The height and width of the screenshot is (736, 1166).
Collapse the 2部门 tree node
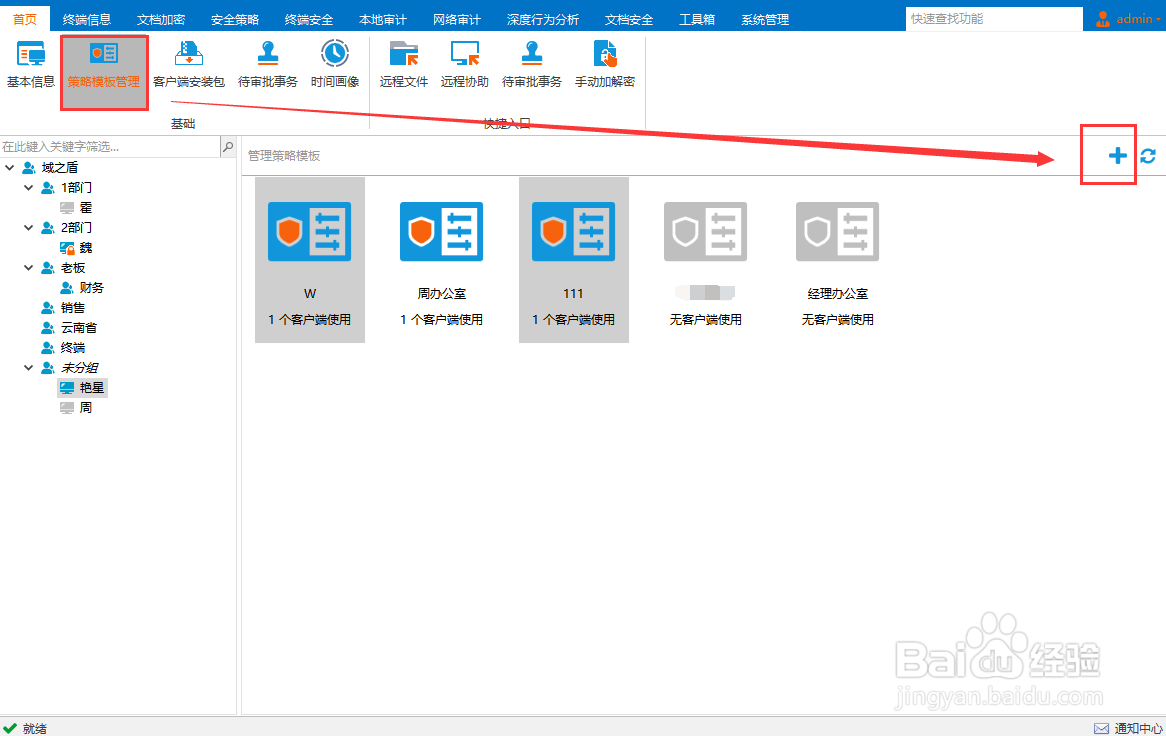28,227
